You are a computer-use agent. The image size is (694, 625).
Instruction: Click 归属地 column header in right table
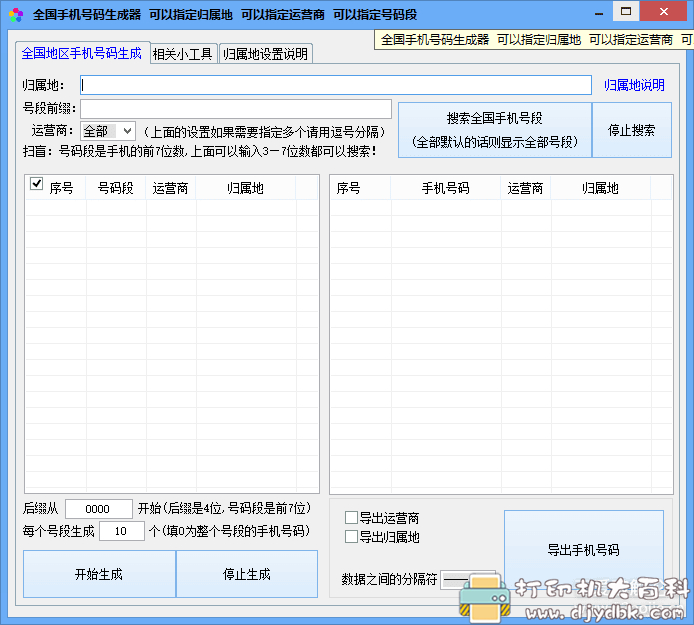(601, 188)
